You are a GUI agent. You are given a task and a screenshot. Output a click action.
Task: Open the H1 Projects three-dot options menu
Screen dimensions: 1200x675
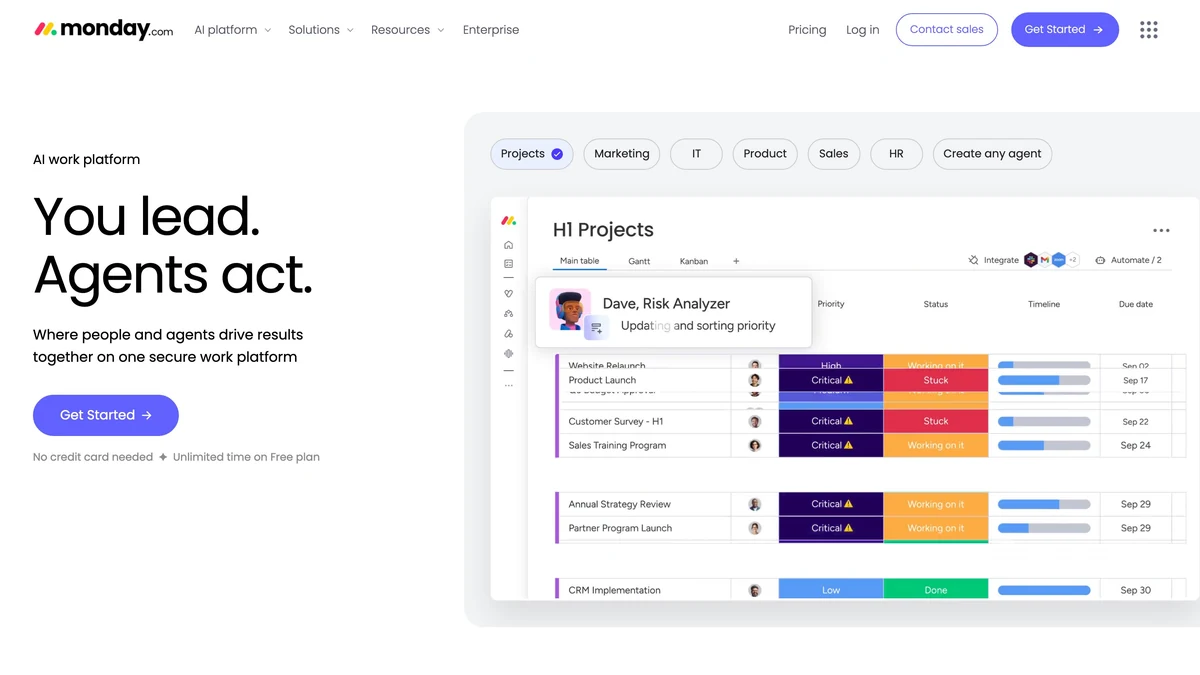[1161, 230]
